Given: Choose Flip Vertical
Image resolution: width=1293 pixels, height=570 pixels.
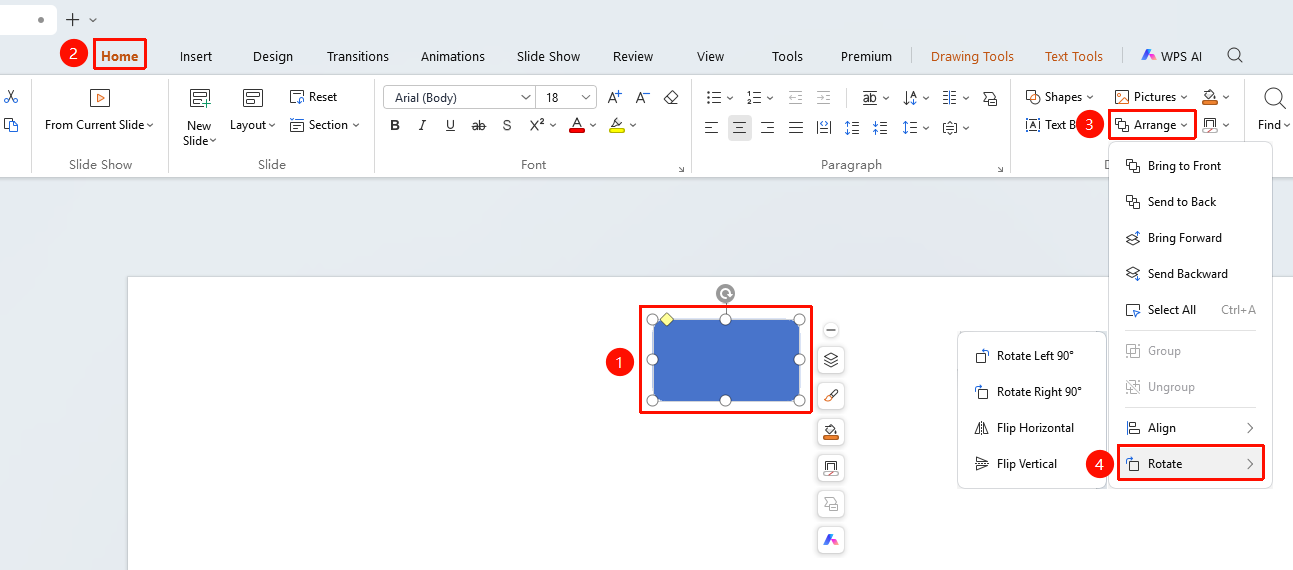Looking at the screenshot, I should click(1031, 464).
